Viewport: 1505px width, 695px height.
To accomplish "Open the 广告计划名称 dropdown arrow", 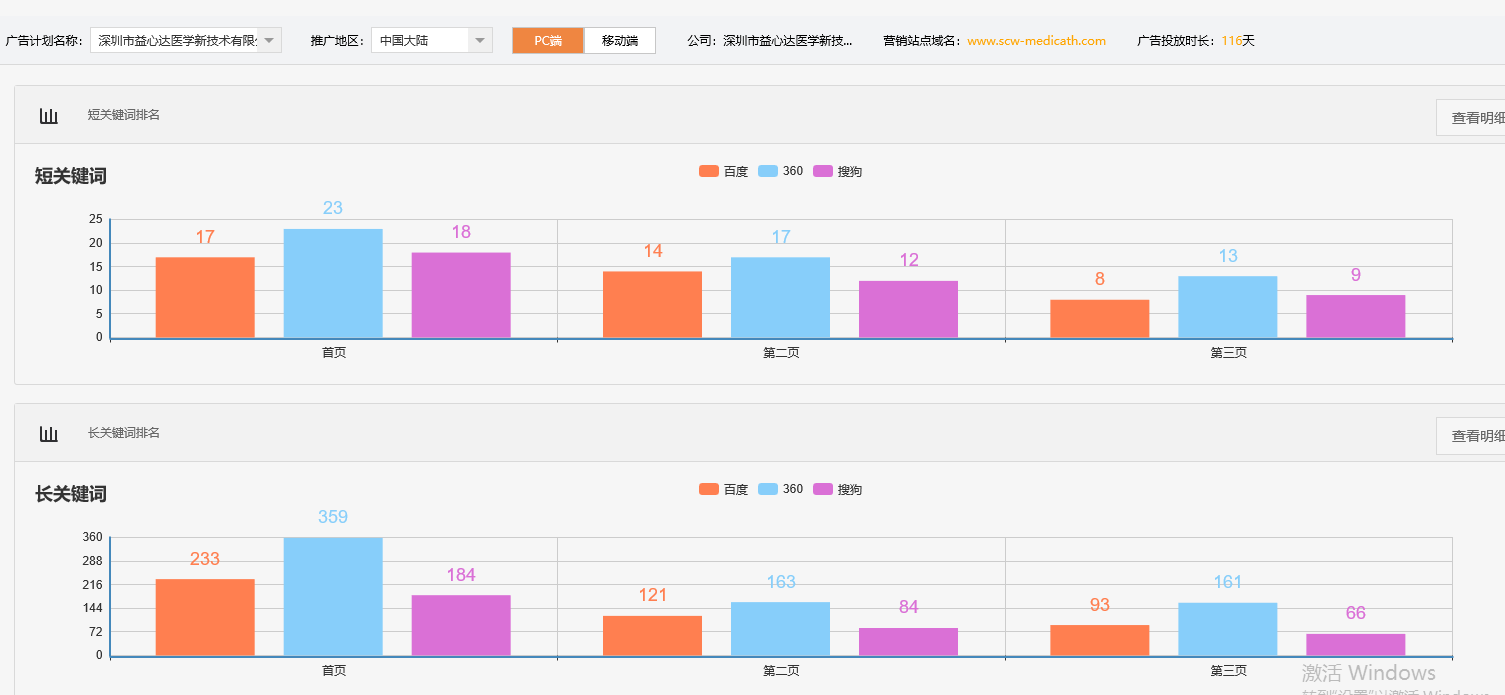I will (x=269, y=40).
